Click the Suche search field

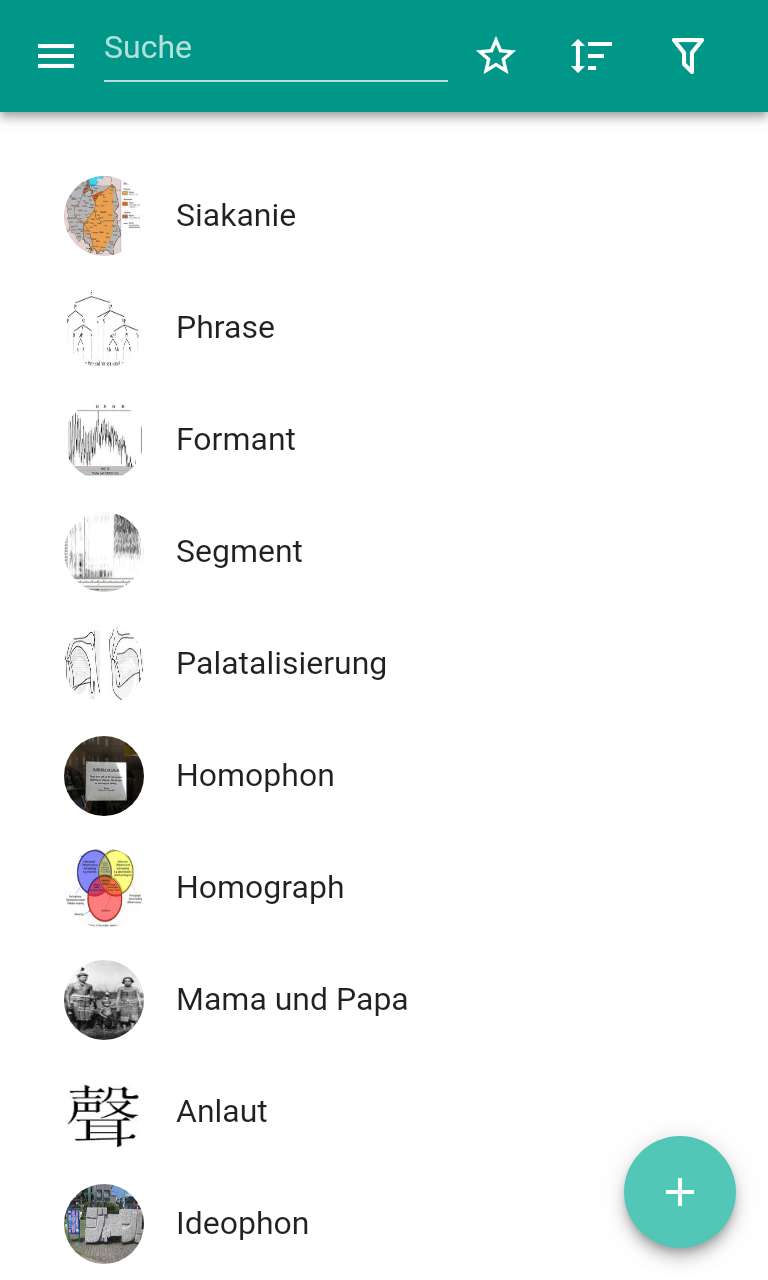(276, 50)
